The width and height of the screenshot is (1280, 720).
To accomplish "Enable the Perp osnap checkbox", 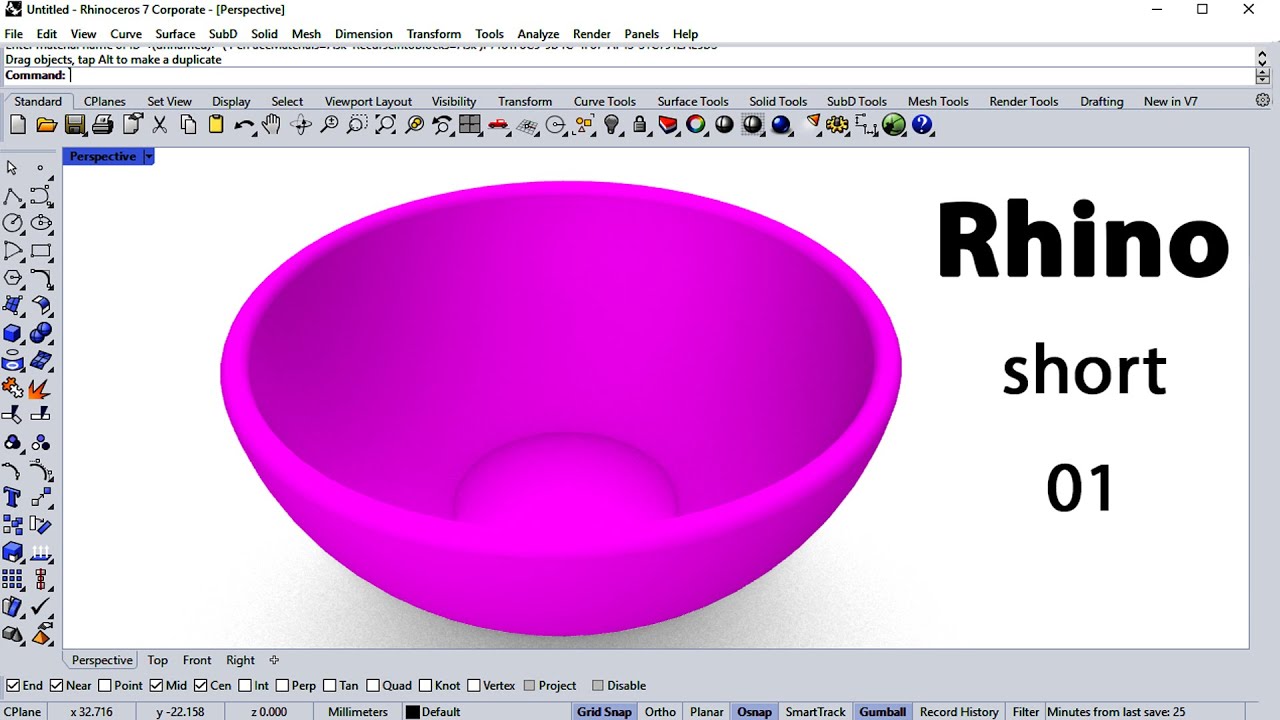I will [282, 686].
